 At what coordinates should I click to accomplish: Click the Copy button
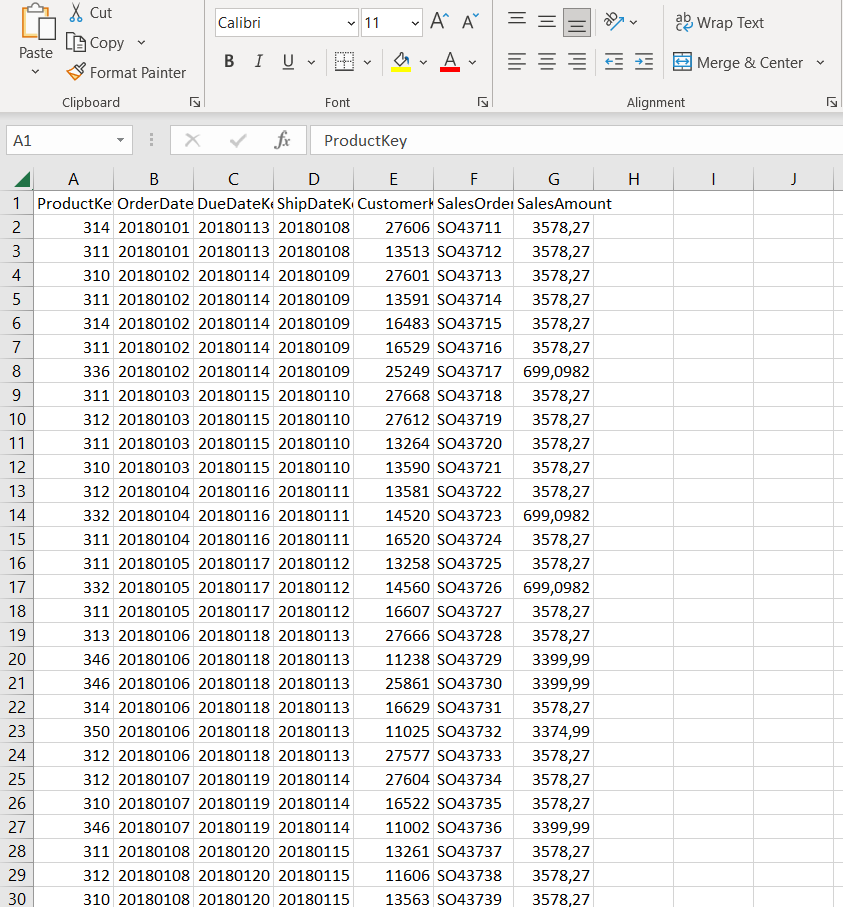(x=96, y=43)
